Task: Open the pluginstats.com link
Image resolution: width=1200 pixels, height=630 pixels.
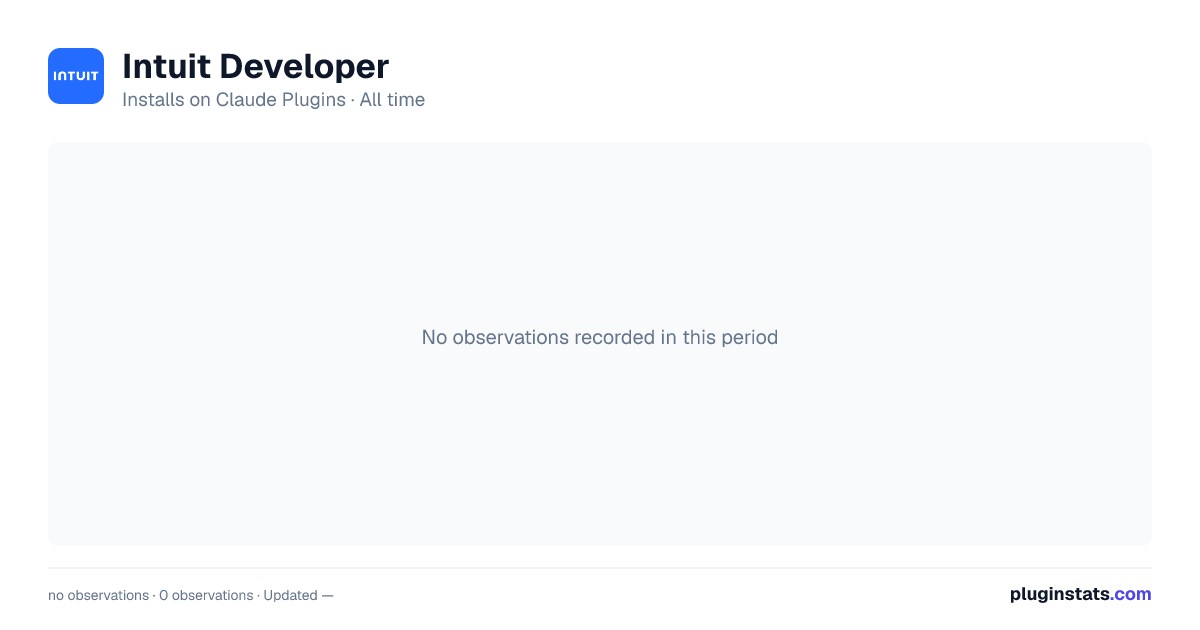Action: click(1080, 594)
